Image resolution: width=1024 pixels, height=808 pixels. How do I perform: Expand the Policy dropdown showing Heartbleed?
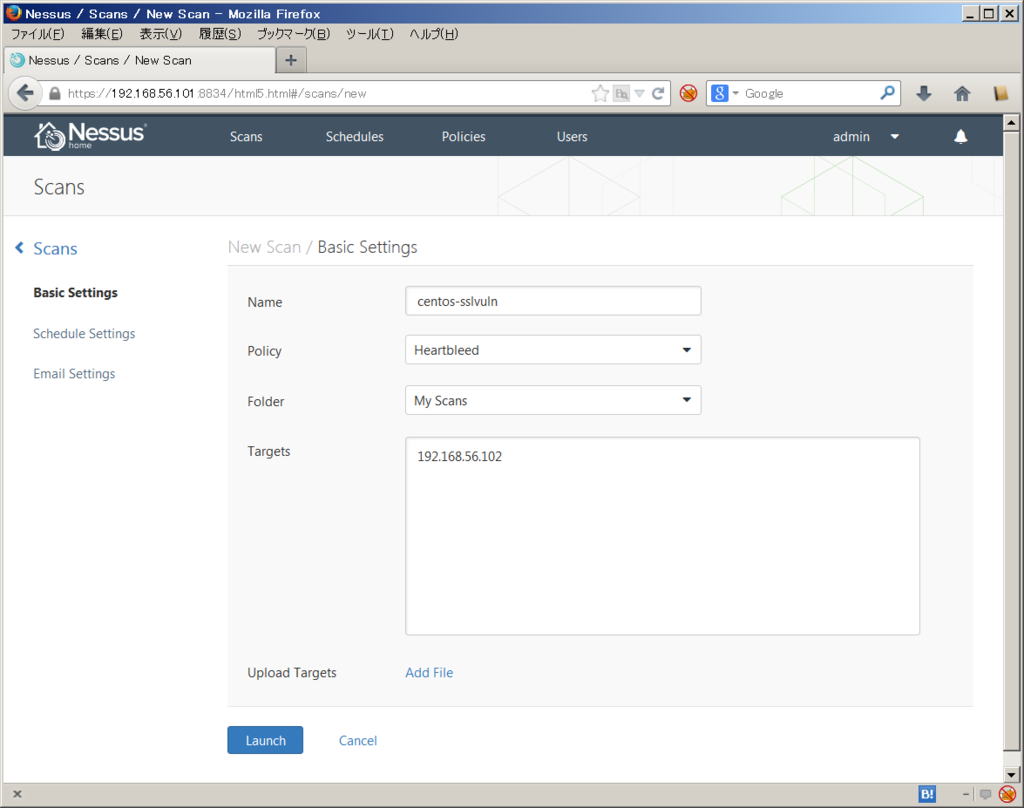553,350
